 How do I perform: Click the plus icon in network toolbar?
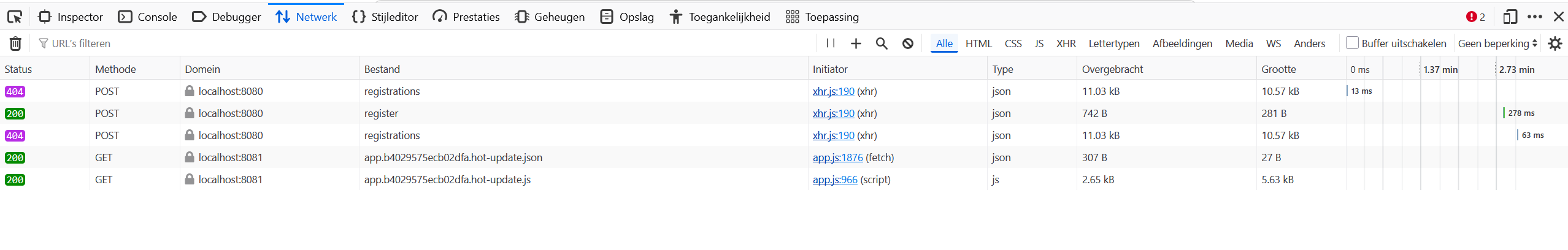856,44
